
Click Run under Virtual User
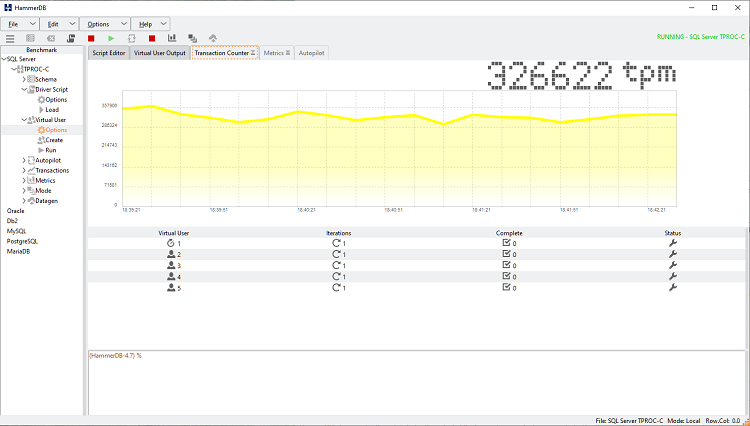point(50,150)
